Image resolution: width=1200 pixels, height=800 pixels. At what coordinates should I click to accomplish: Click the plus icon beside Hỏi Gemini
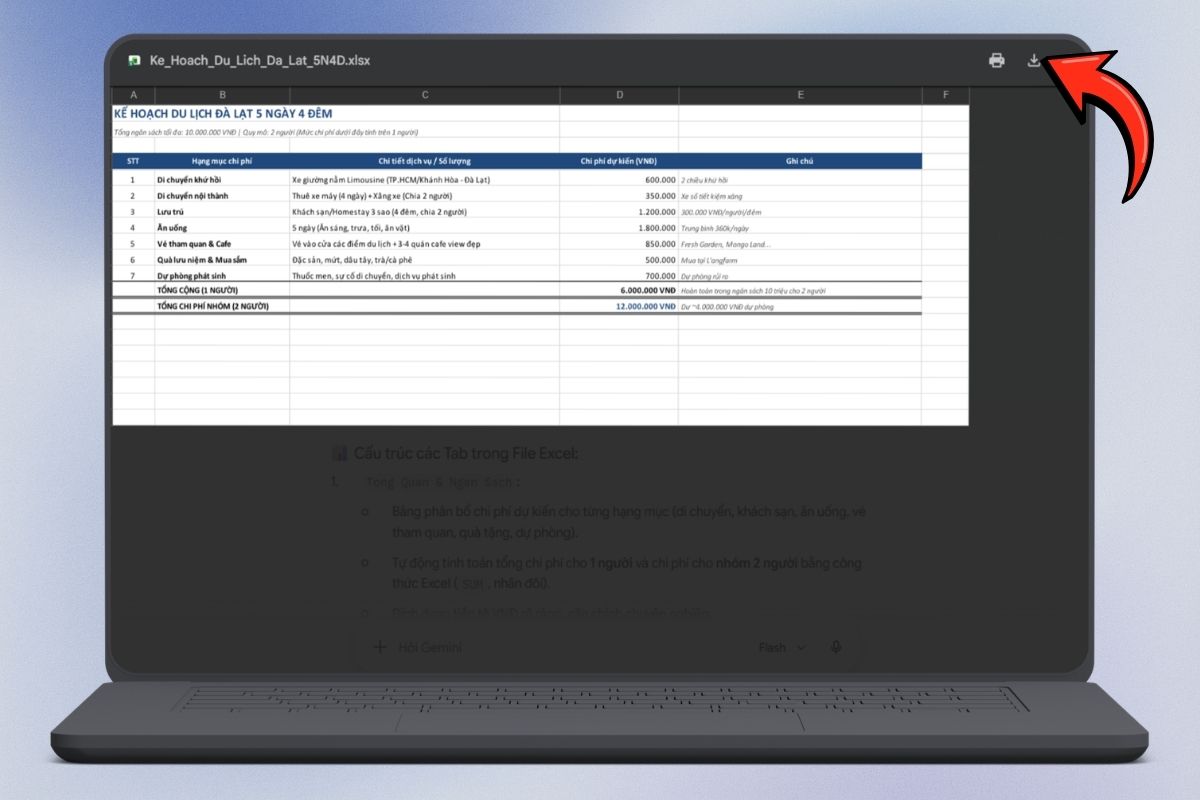point(379,647)
